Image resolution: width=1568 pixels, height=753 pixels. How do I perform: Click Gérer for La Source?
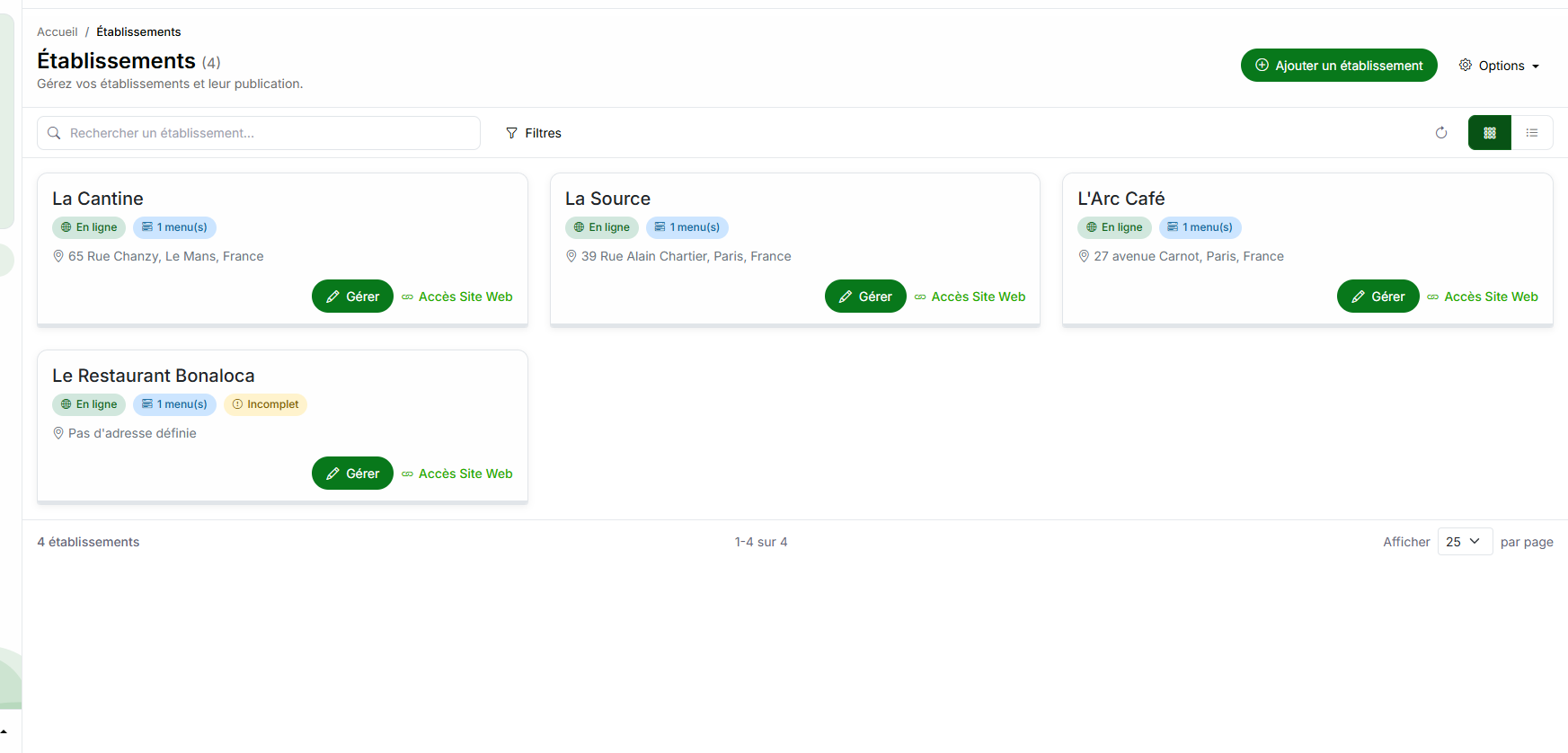tap(864, 297)
